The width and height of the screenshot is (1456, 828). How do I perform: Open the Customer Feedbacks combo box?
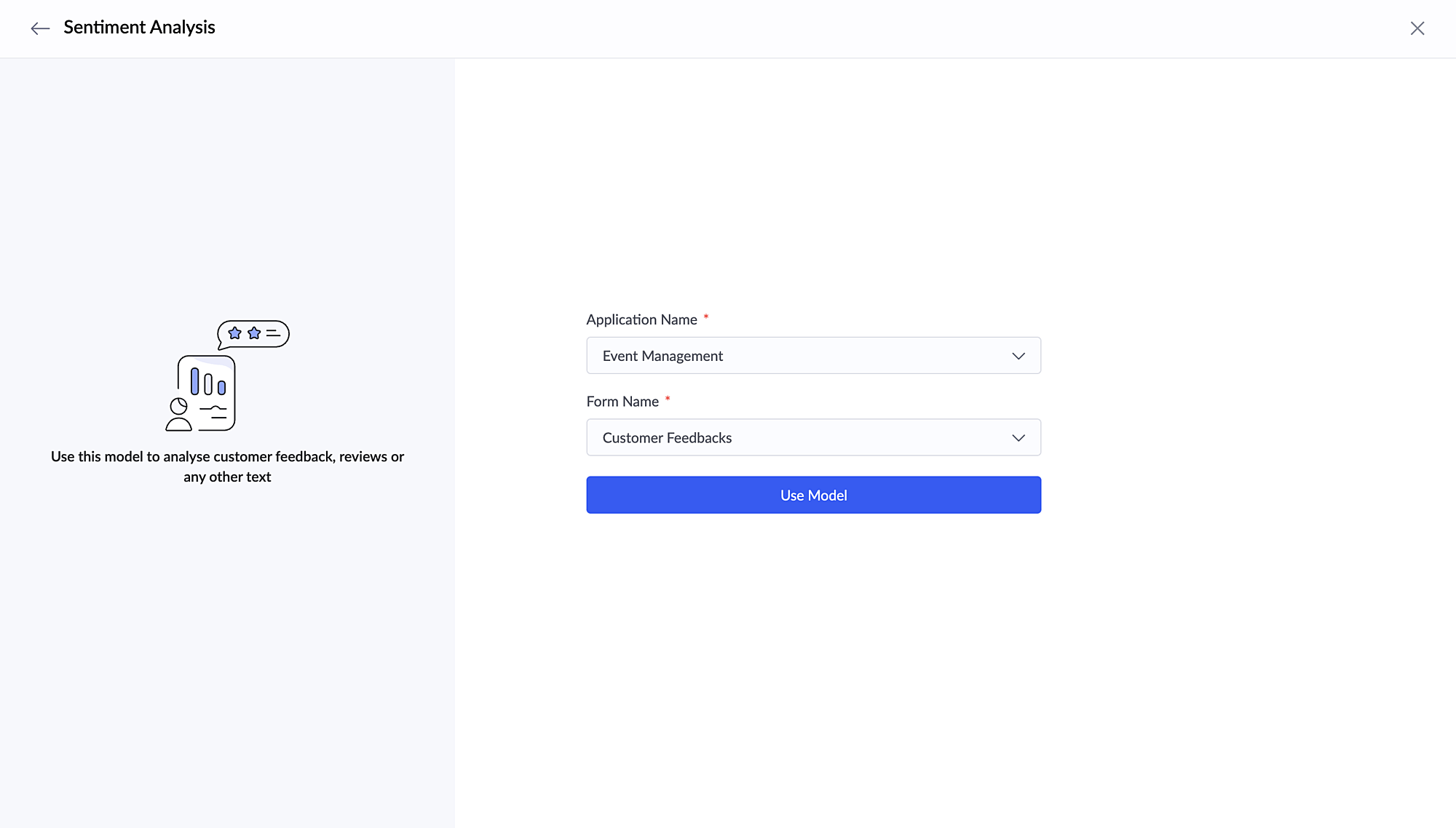(x=801, y=438)
